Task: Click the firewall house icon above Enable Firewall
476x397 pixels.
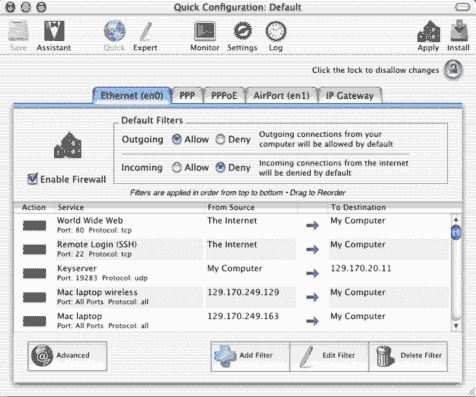Action: (68, 145)
